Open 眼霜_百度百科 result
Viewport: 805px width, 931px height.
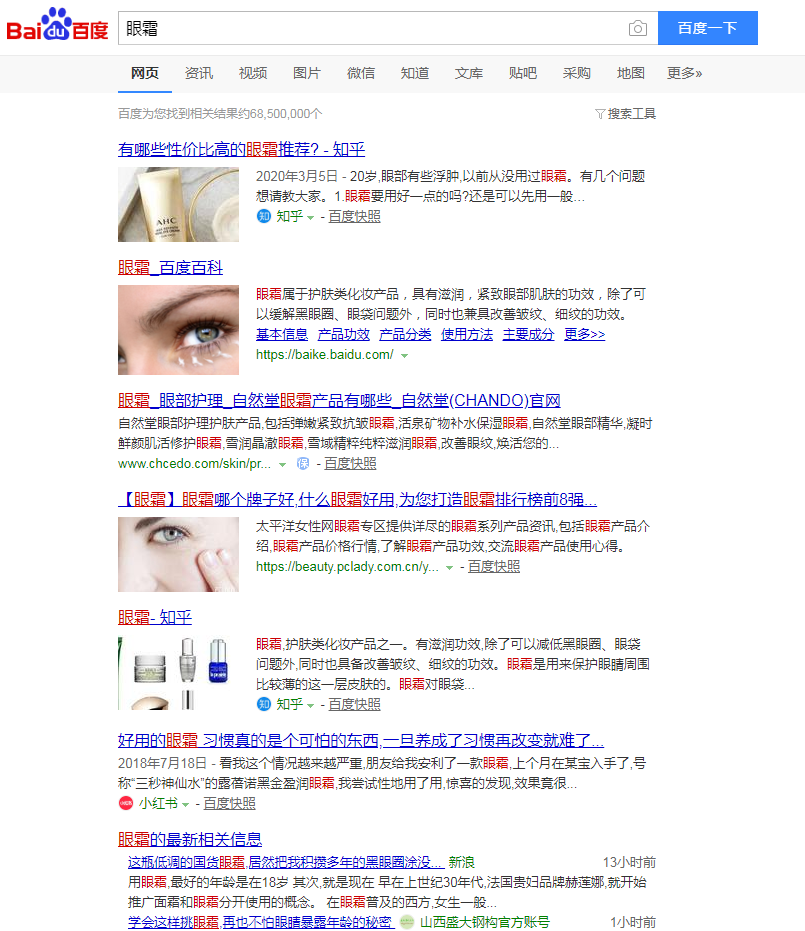point(170,267)
